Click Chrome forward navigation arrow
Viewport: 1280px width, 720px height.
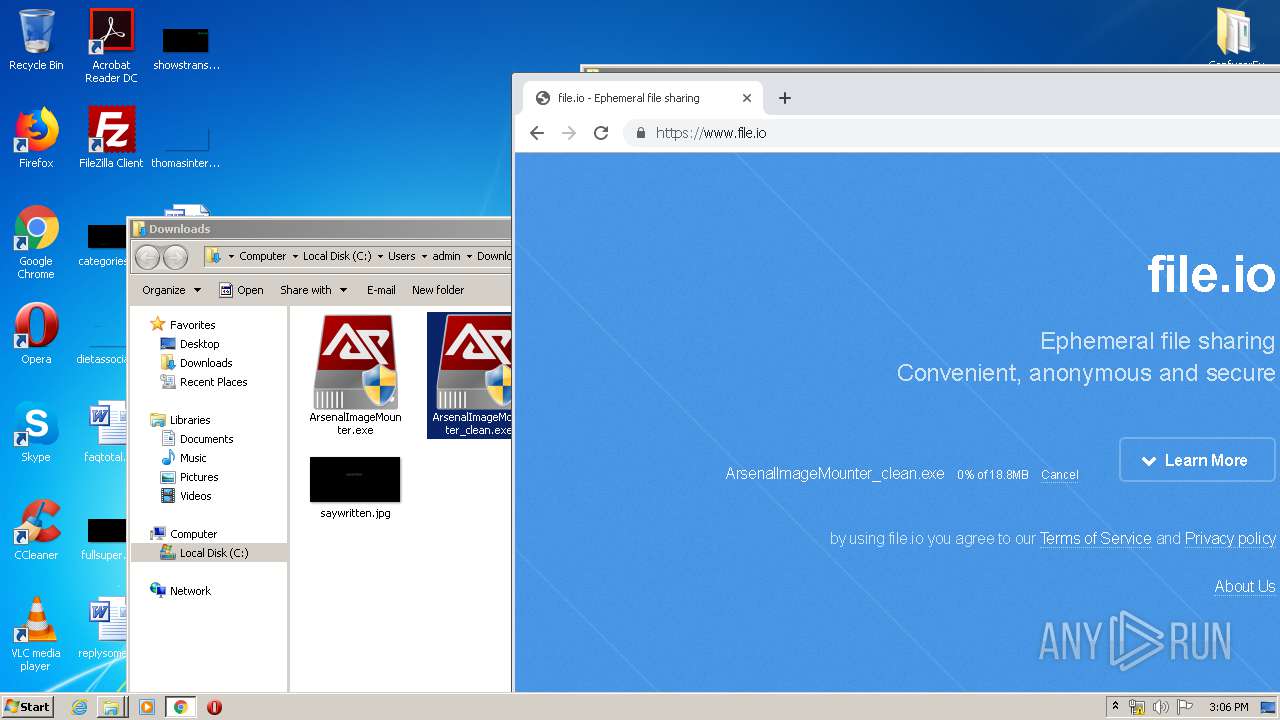click(x=569, y=133)
